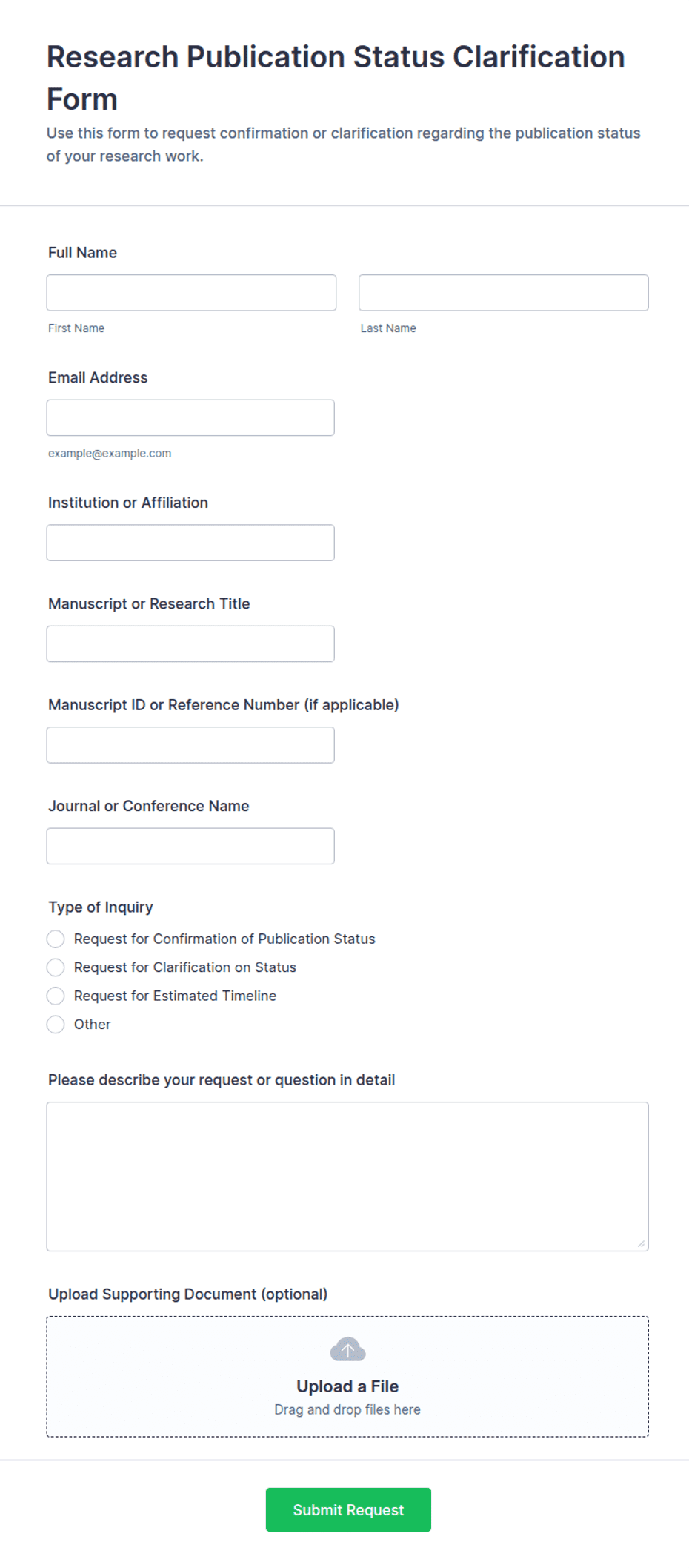Click the Drag and drop files here text
689x1568 pixels.
347,1409
